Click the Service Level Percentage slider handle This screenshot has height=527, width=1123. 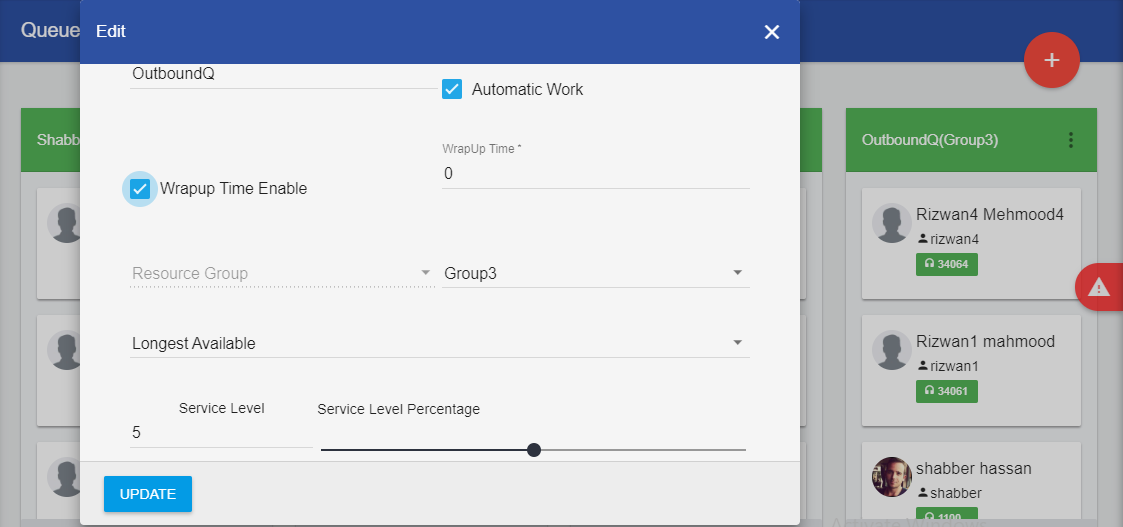point(534,450)
